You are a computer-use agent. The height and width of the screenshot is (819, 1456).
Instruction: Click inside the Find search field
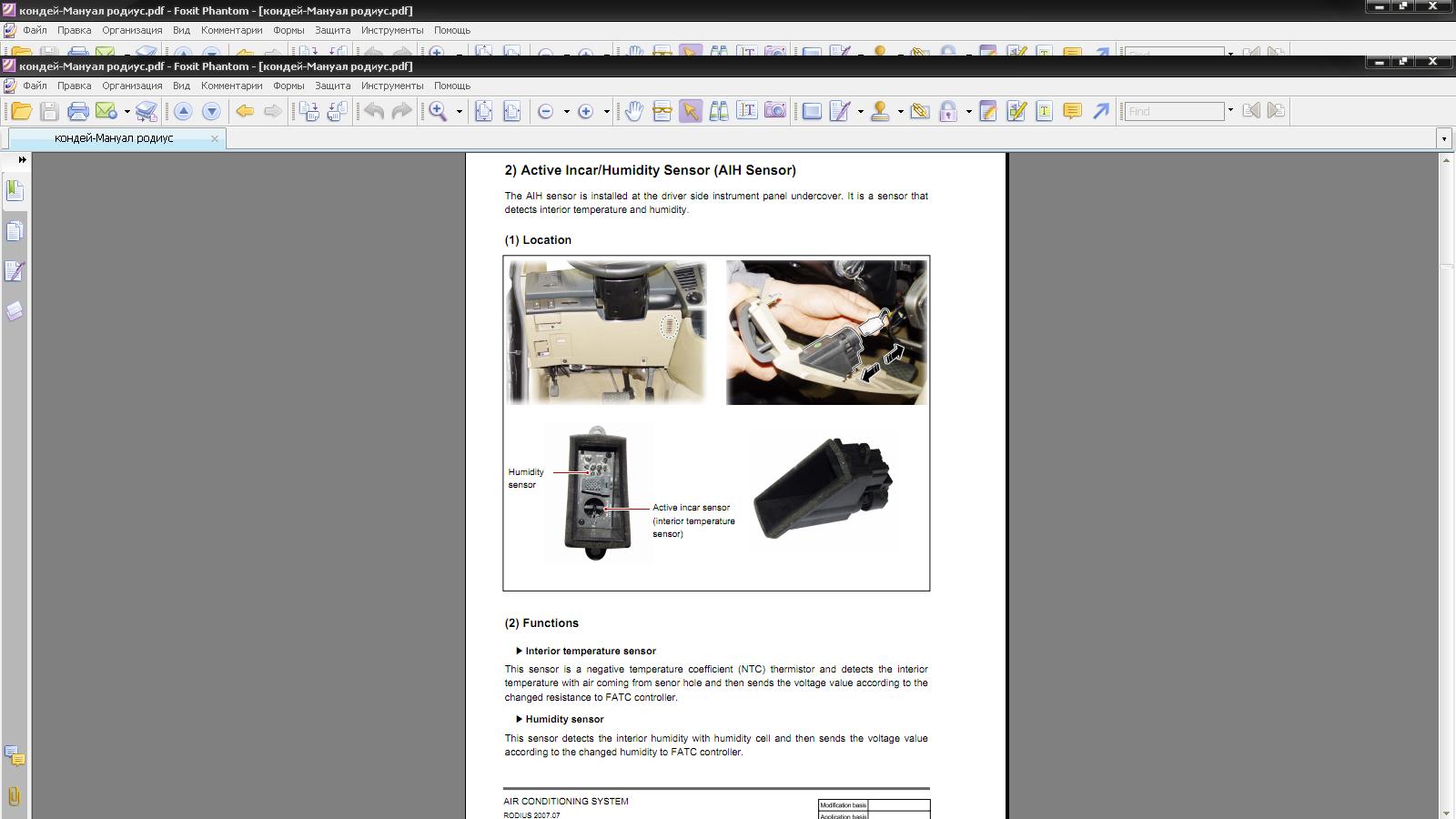pos(1174,111)
